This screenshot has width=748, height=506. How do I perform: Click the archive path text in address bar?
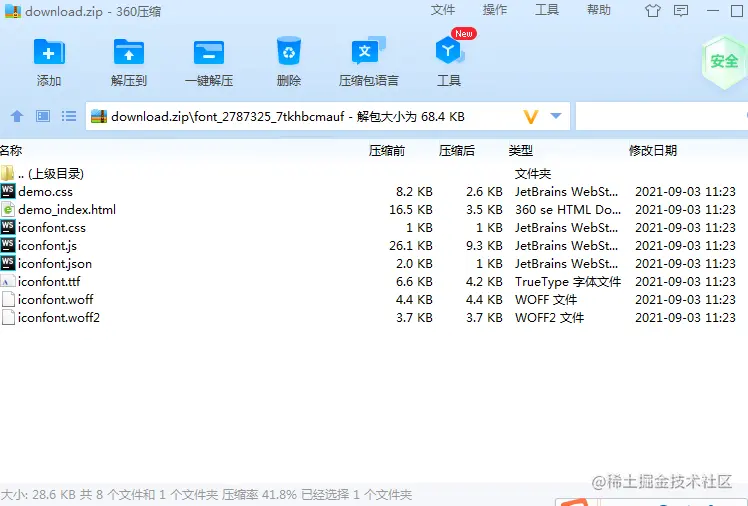pos(288,117)
